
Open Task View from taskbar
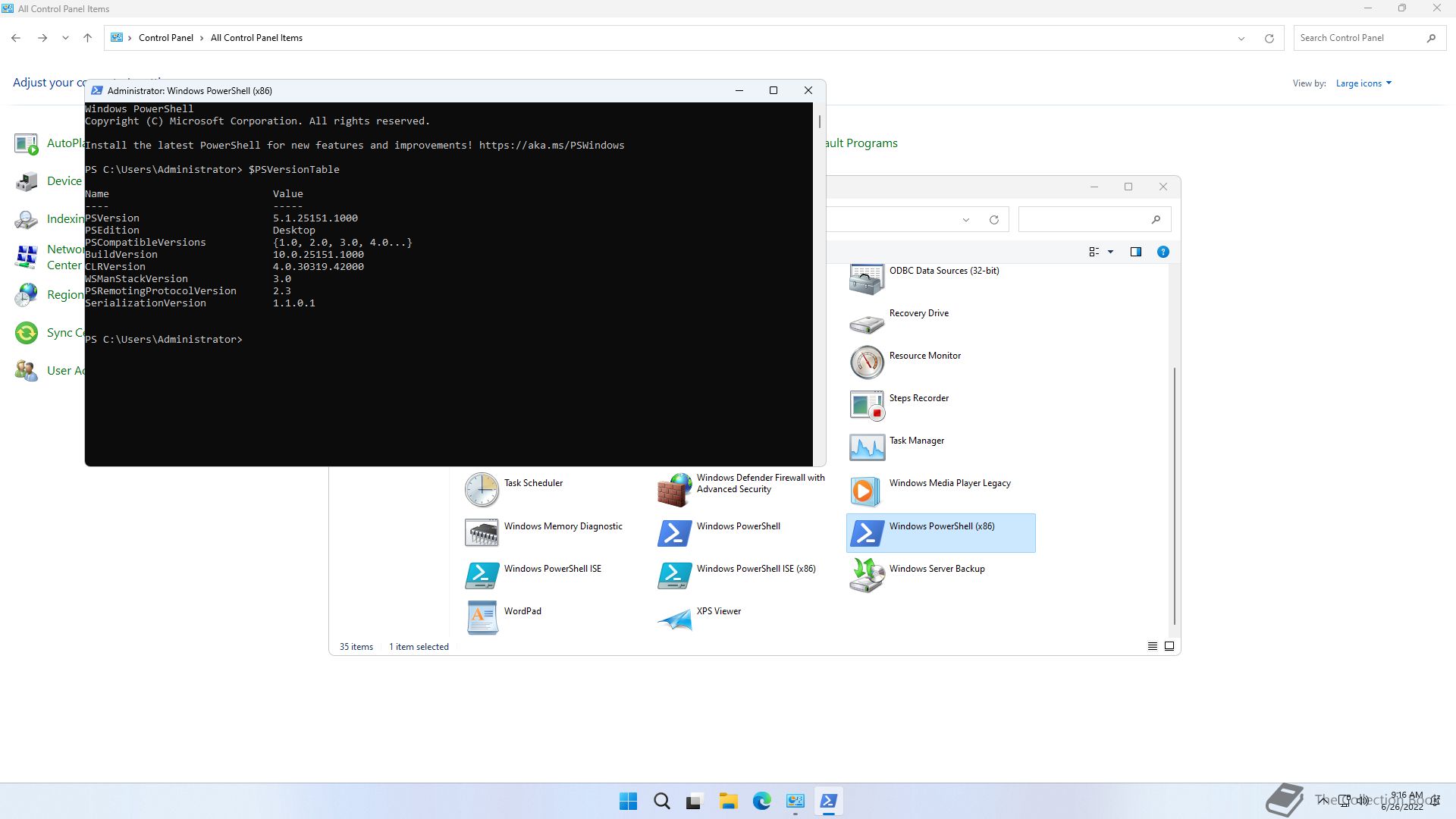pyautogui.click(x=695, y=801)
